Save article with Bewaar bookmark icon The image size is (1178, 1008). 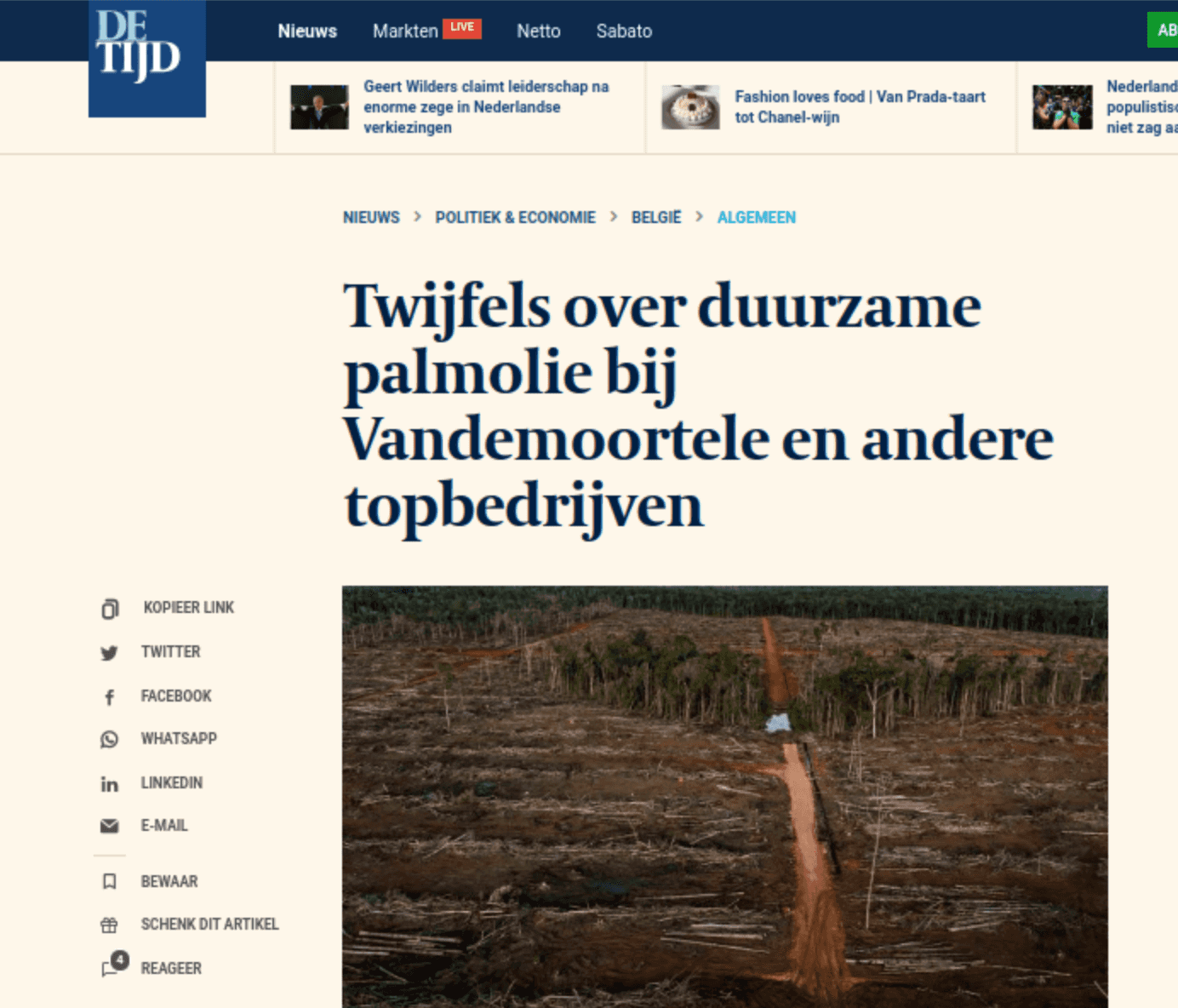click(x=109, y=881)
